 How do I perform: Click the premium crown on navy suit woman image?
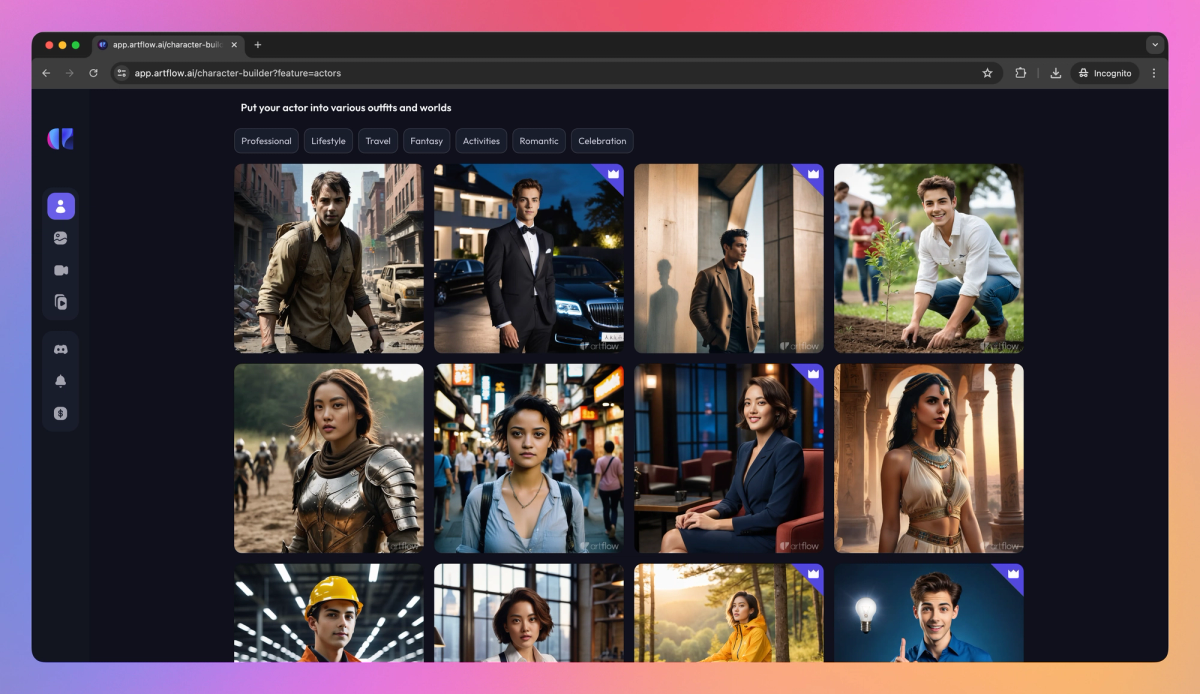[x=813, y=374]
